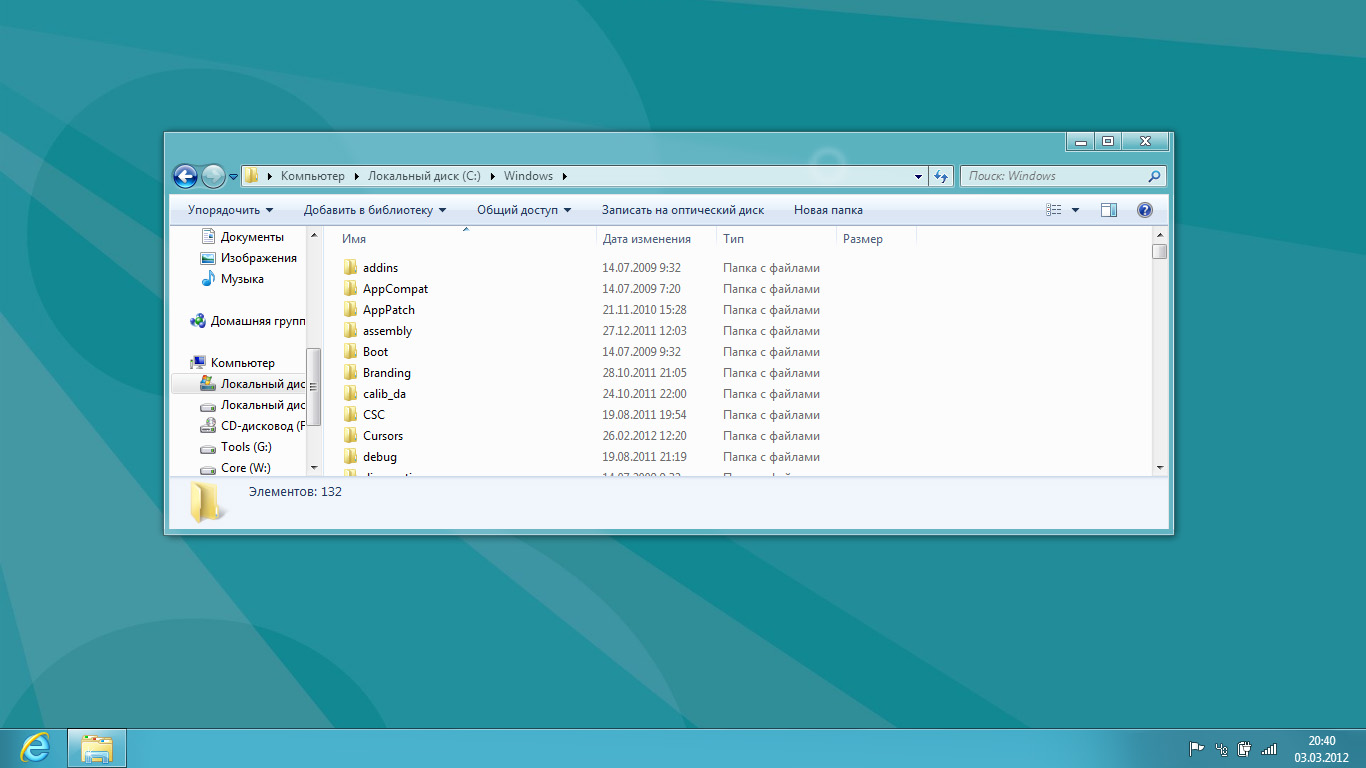This screenshot has height=768, width=1366.
Task: Select the CSC folder
Action: click(x=373, y=415)
